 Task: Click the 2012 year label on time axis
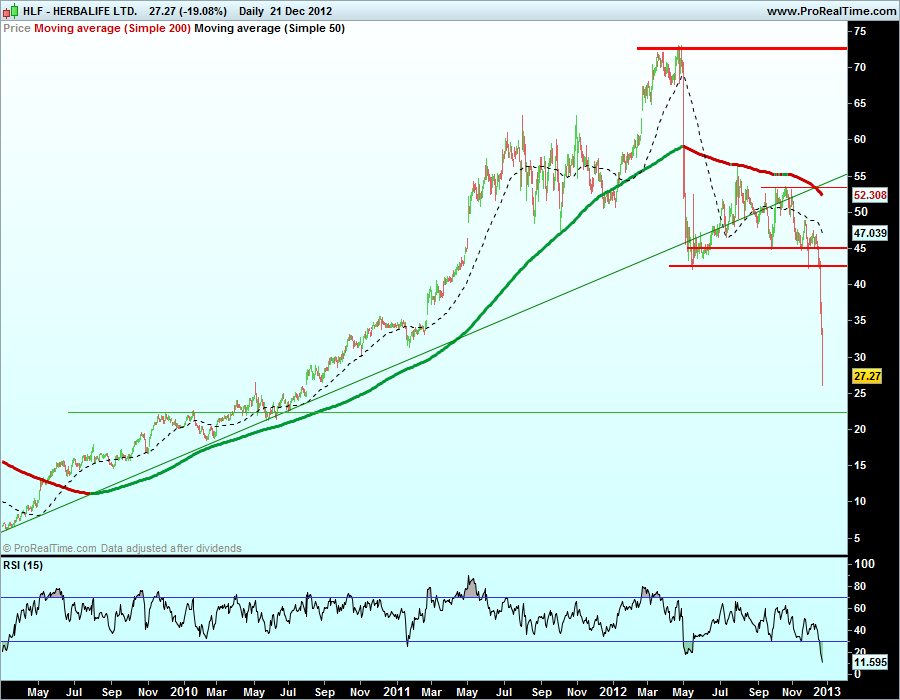coord(613,691)
